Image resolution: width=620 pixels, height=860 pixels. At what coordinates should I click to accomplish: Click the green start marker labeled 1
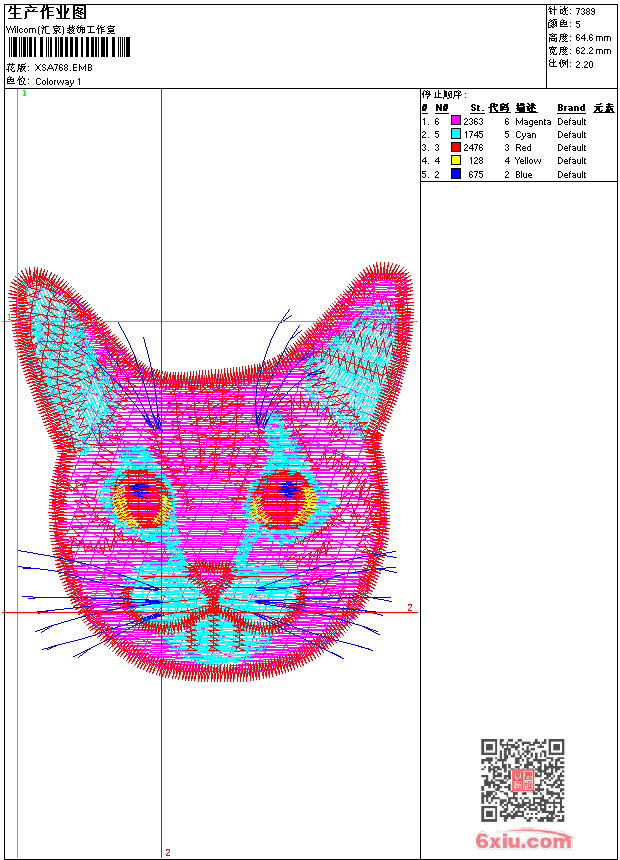tap(23, 93)
